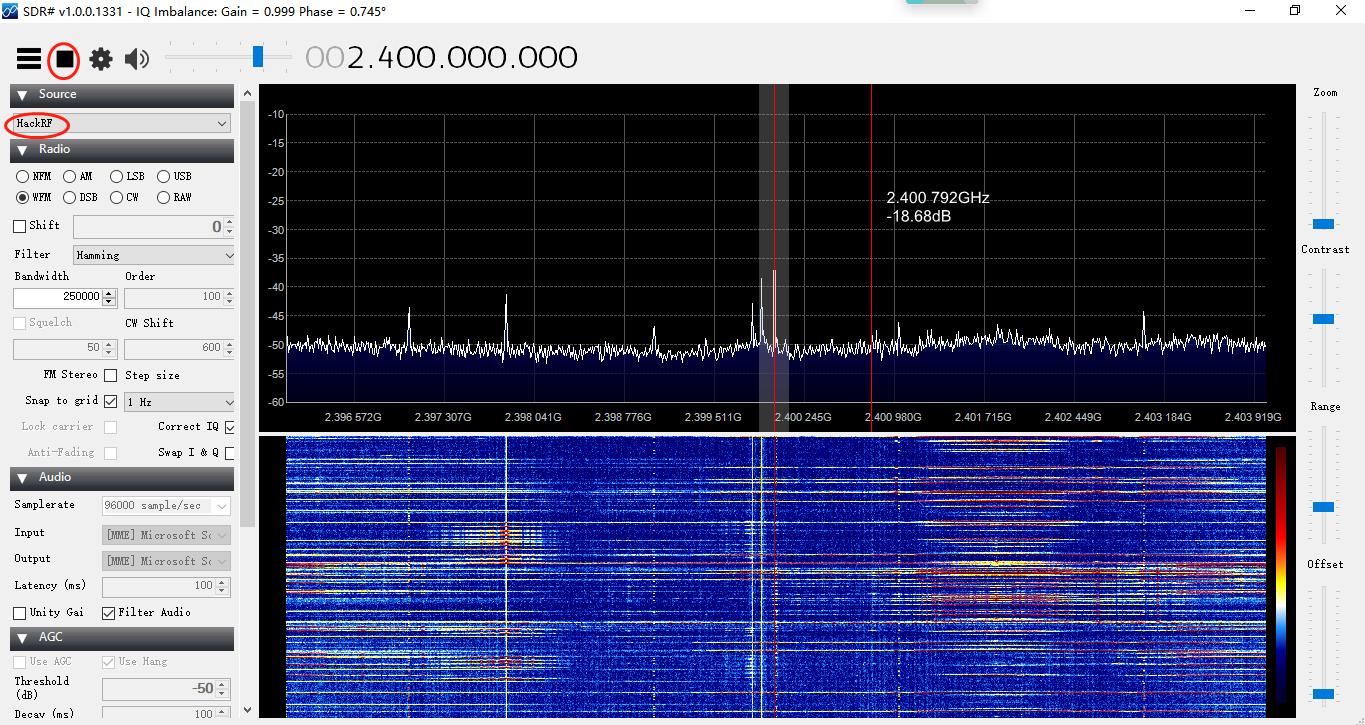
Task: Select DSB demodulation mode
Action: tap(69, 197)
